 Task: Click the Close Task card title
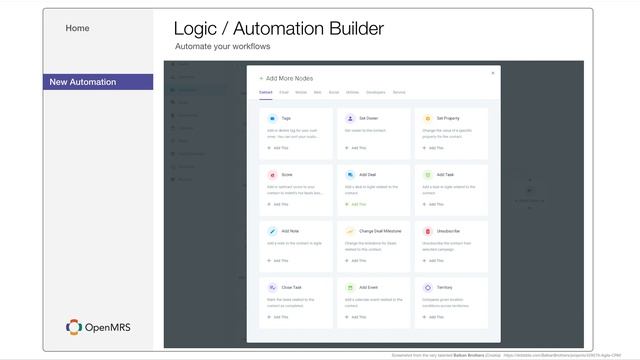pos(291,287)
